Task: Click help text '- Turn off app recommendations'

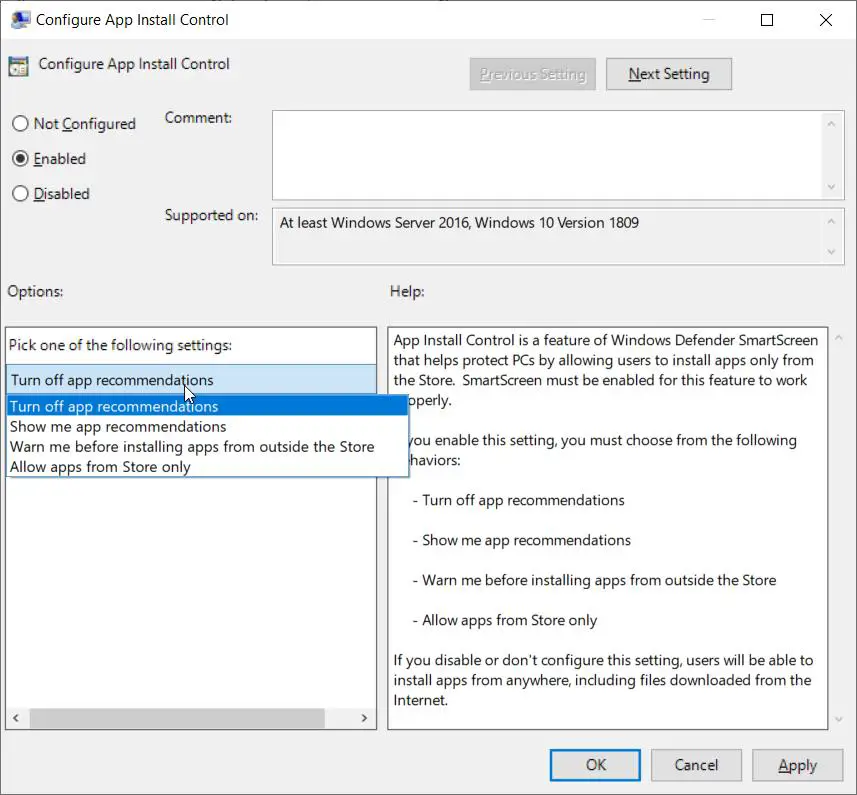Action: [x=518, y=500]
